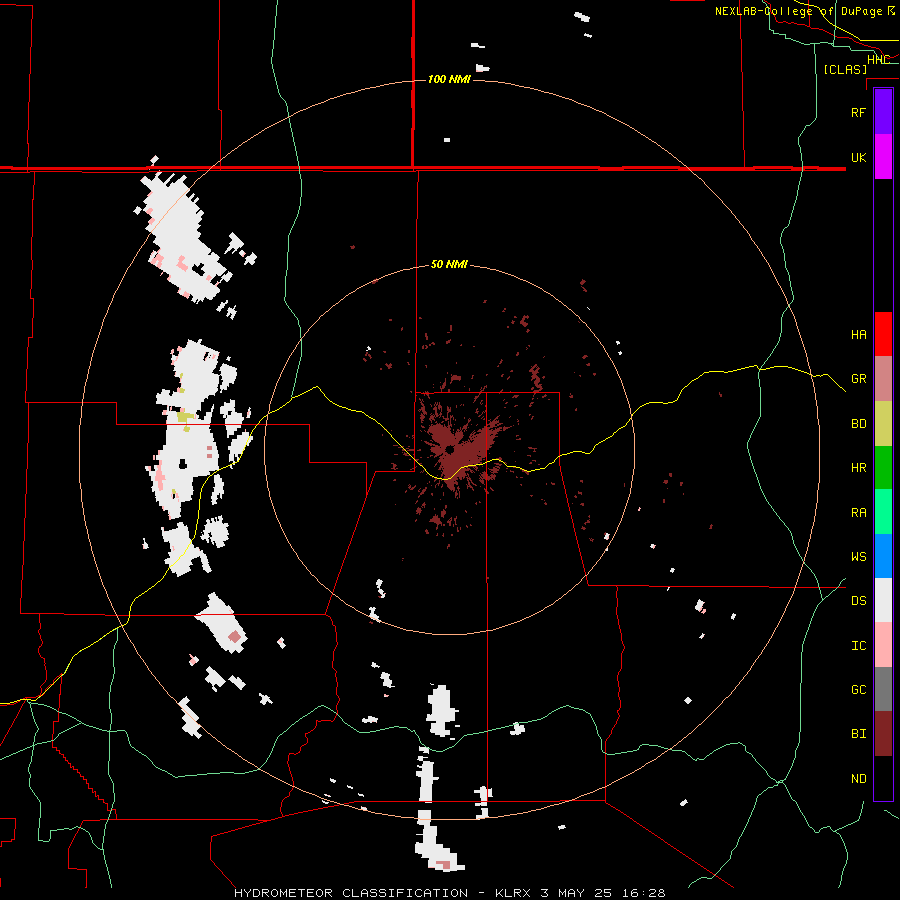This screenshot has height=900, width=900.
Task: Click the WS blue legend swatch
Action: (883, 556)
